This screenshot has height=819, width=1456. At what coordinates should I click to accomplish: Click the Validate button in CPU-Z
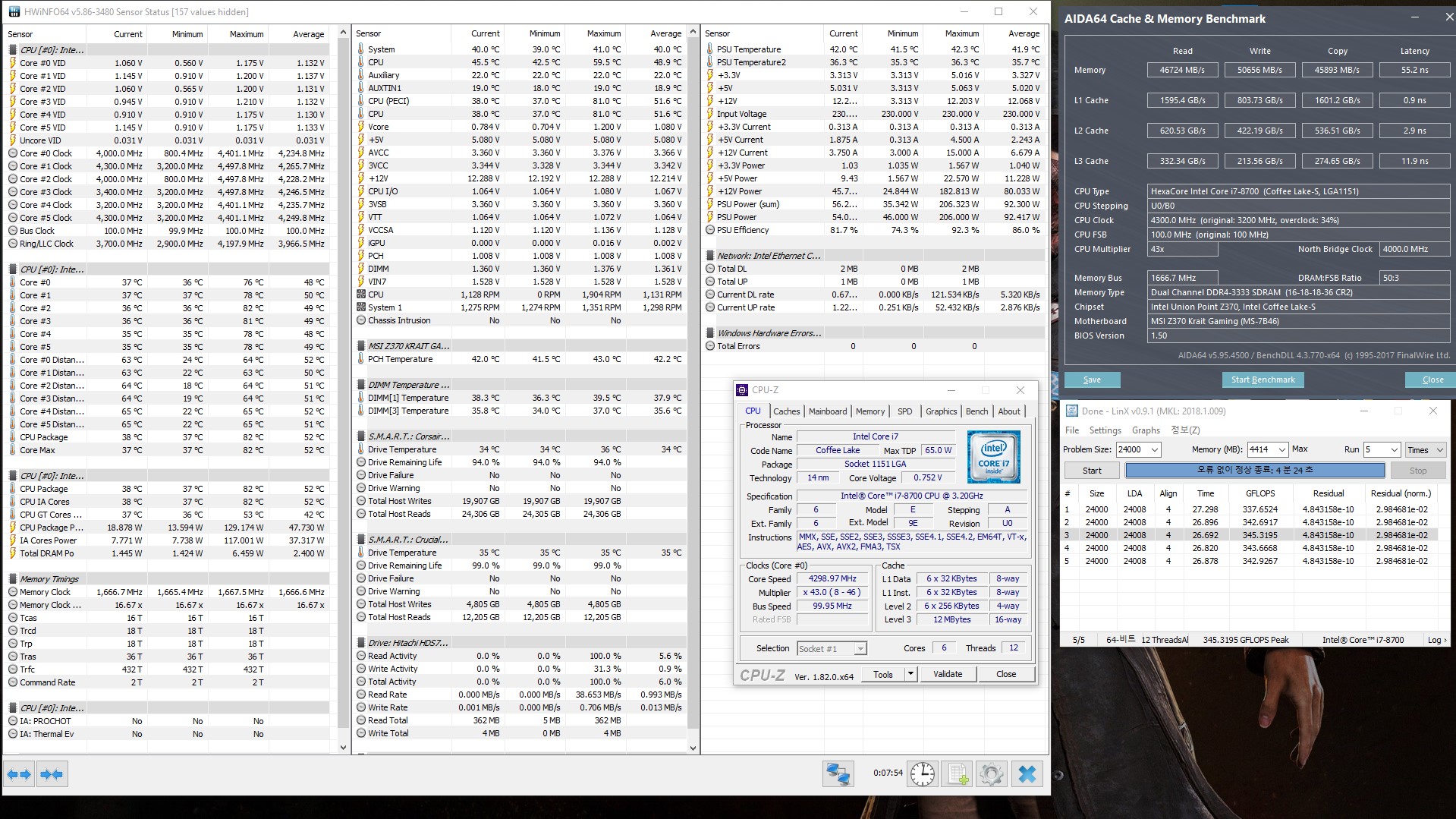pyautogui.click(x=948, y=674)
